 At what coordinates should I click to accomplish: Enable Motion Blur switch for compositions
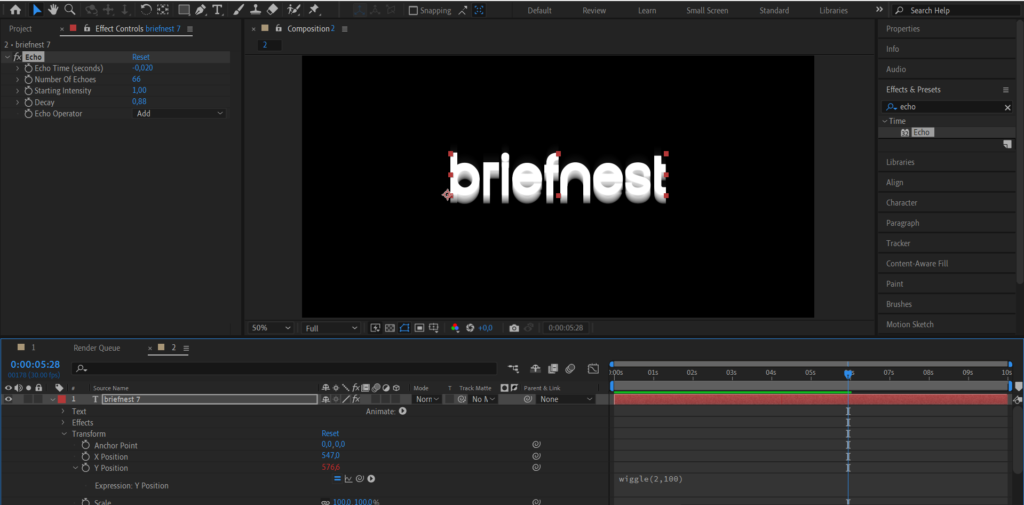click(x=569, y=369)
